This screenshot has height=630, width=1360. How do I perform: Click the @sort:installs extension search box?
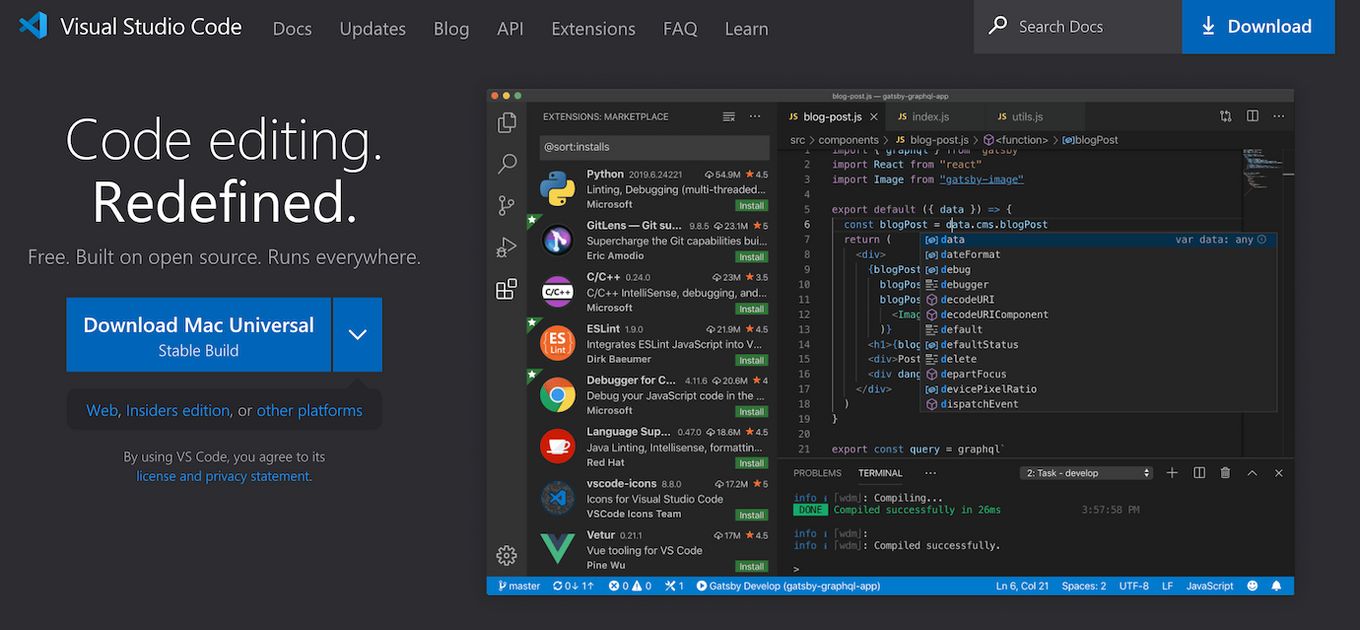654,147
